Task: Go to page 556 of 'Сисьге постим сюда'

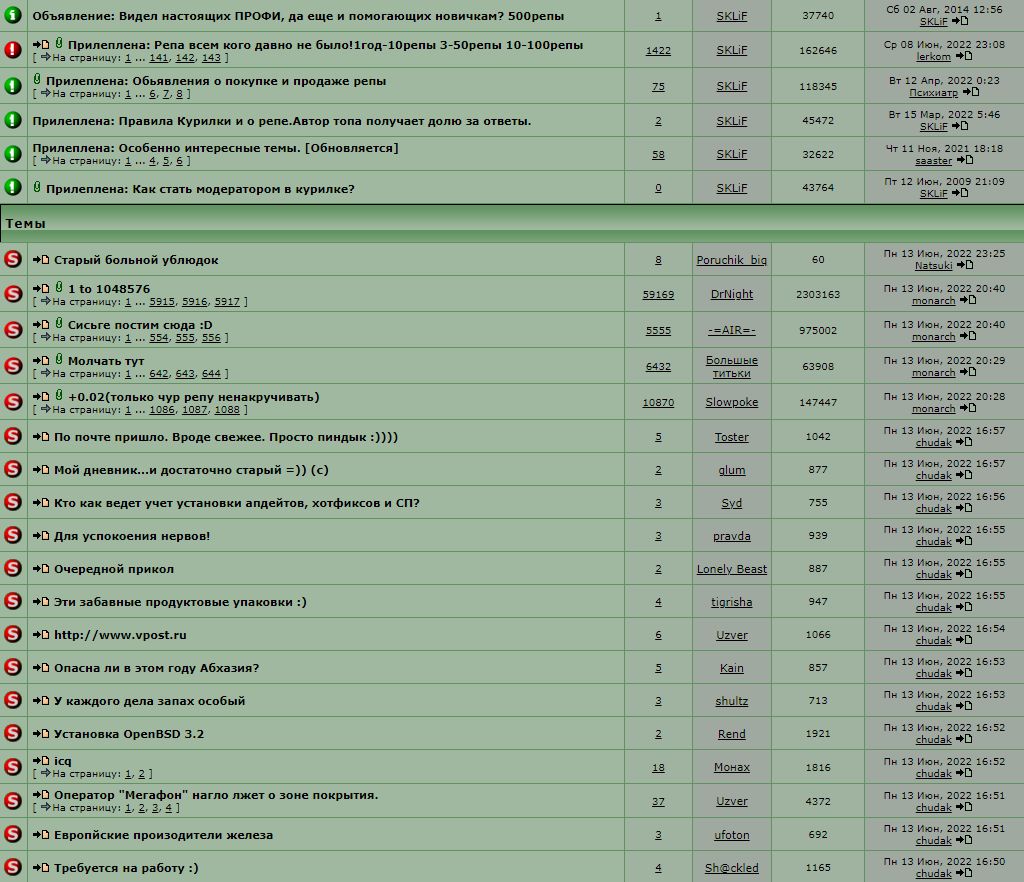Action: (211, 338)
